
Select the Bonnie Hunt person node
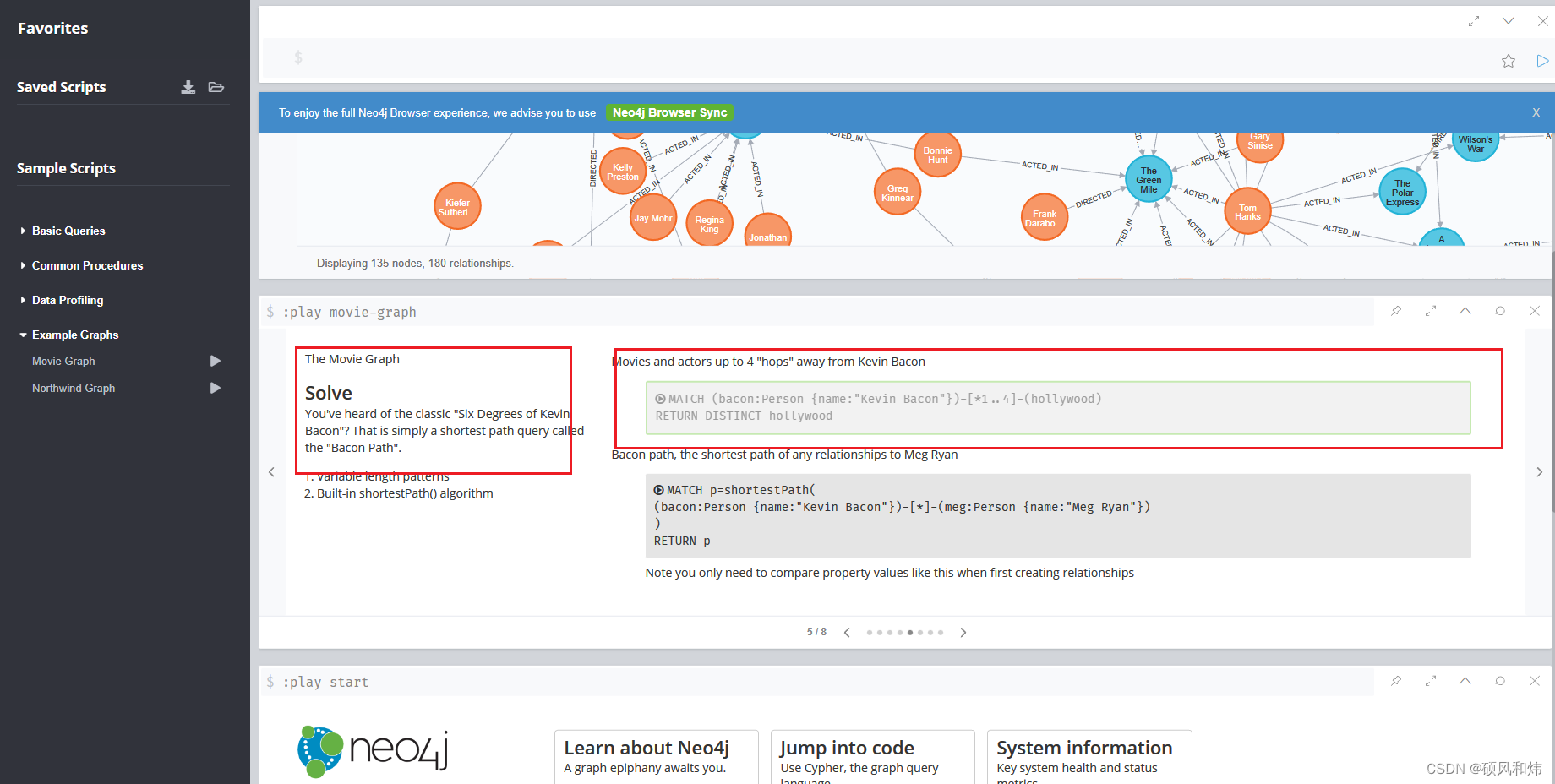point(937,155)
